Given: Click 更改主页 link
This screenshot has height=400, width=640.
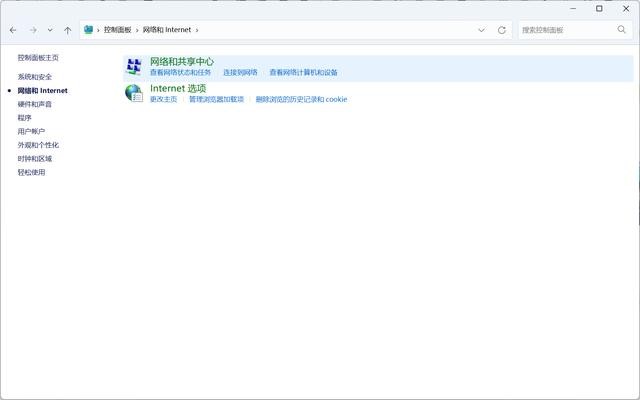Looking at the screenshot, I should coord(164,99).
